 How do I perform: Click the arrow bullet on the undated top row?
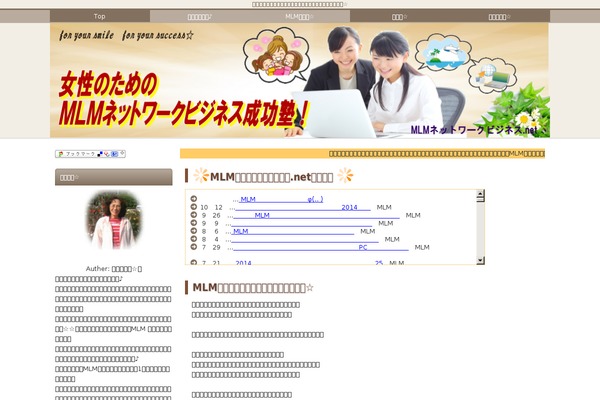coord(194,199)
